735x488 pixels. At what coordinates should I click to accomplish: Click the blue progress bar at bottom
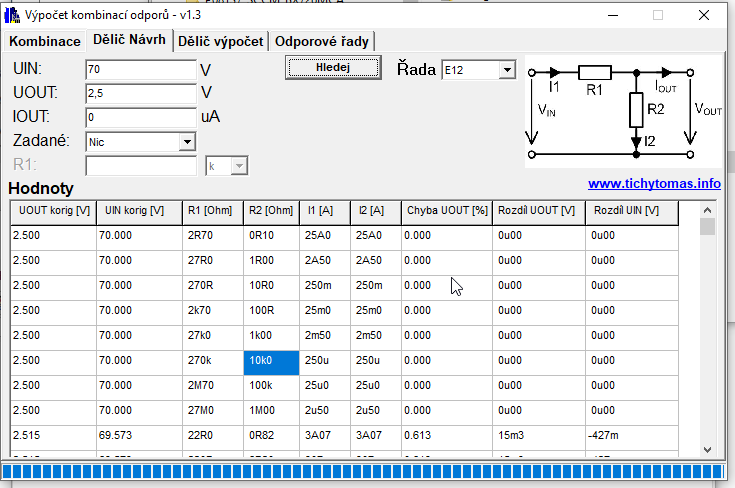click(x=367, y=471)
